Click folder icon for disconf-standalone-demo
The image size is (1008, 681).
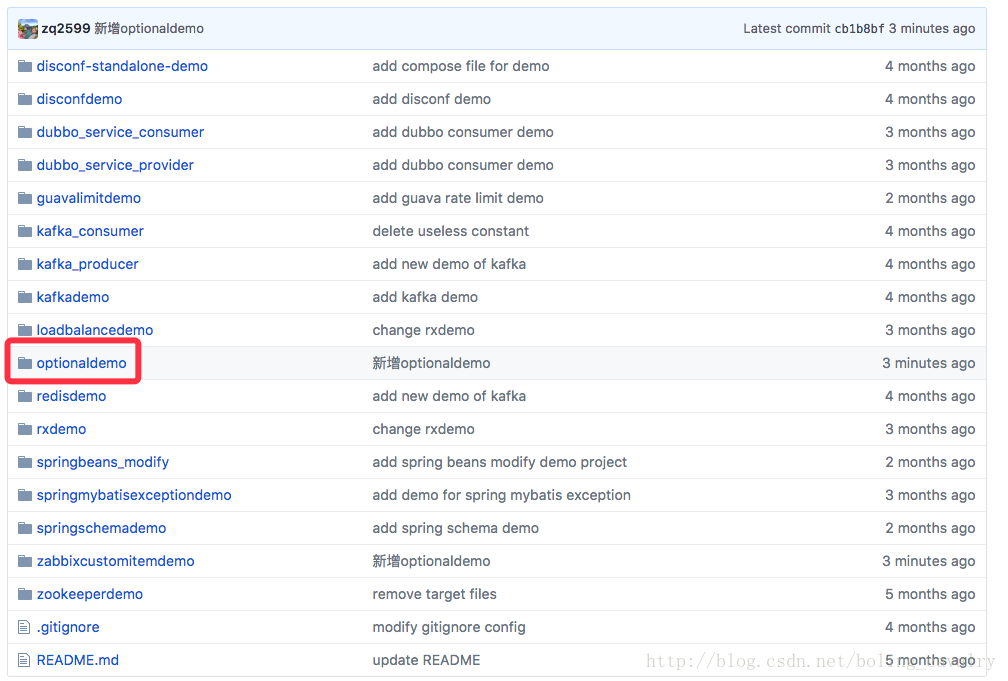[x=25, y=66]
